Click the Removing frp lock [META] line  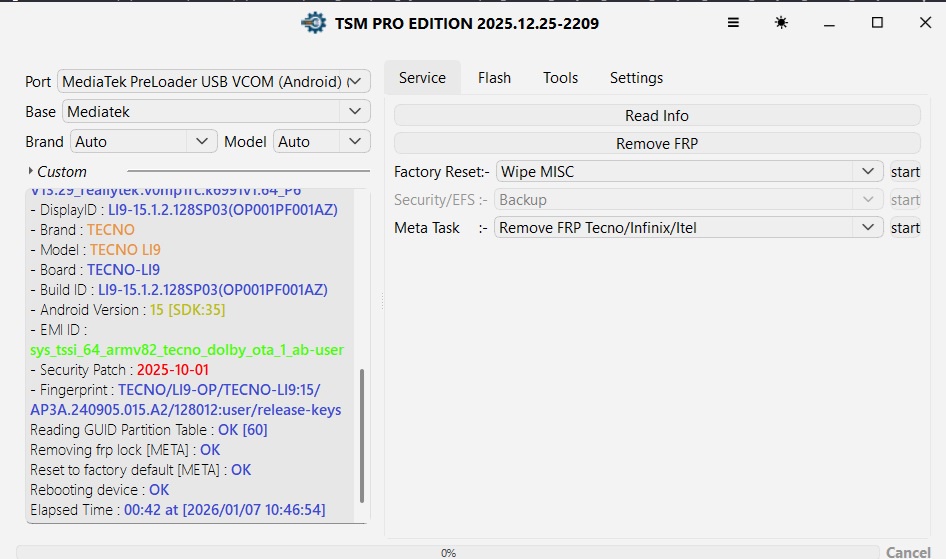[125, 449]
